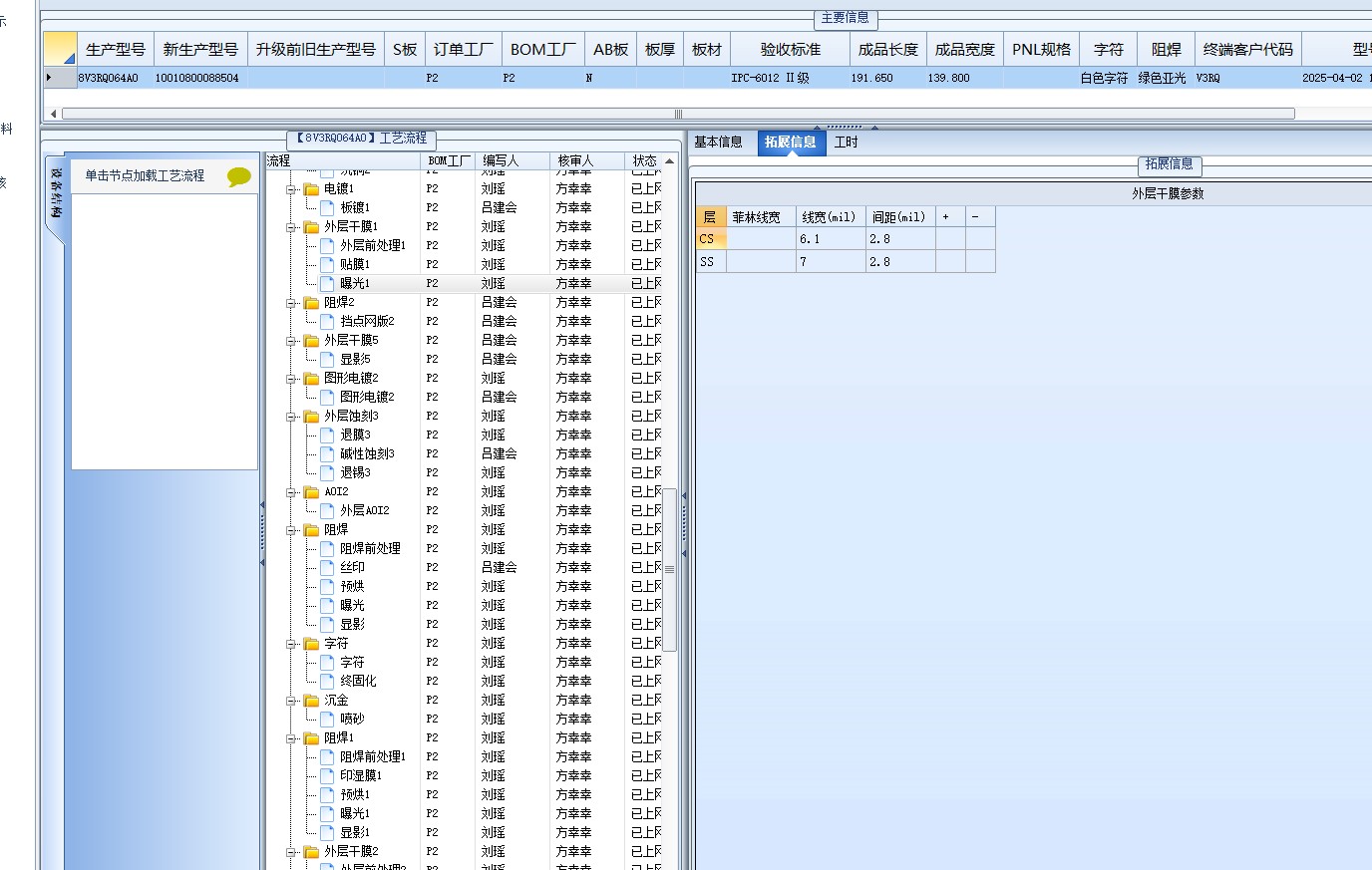
Task: Click the 10010800088504 cell
Action: (200, 78)
